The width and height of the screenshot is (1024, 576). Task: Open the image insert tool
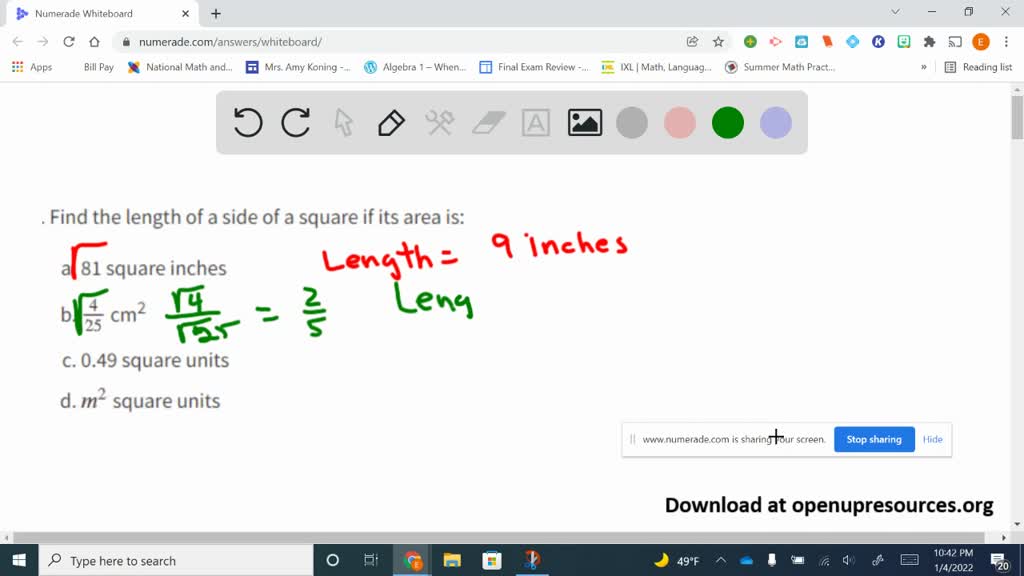point(584,122)
